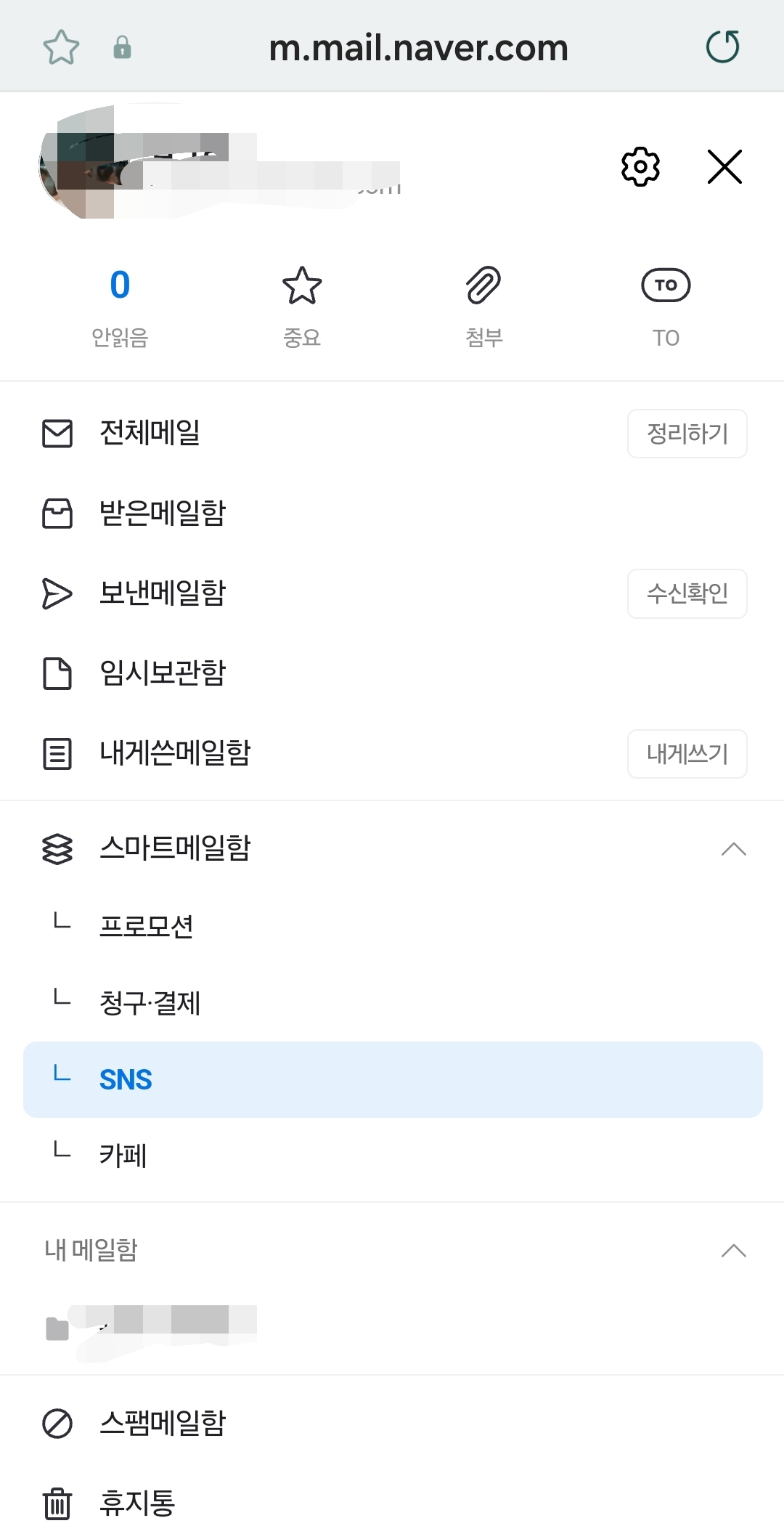The width and height of the screenshot is (784, 1534).
Task: Reload the page with the refresh icon
Action: [723, 47]
